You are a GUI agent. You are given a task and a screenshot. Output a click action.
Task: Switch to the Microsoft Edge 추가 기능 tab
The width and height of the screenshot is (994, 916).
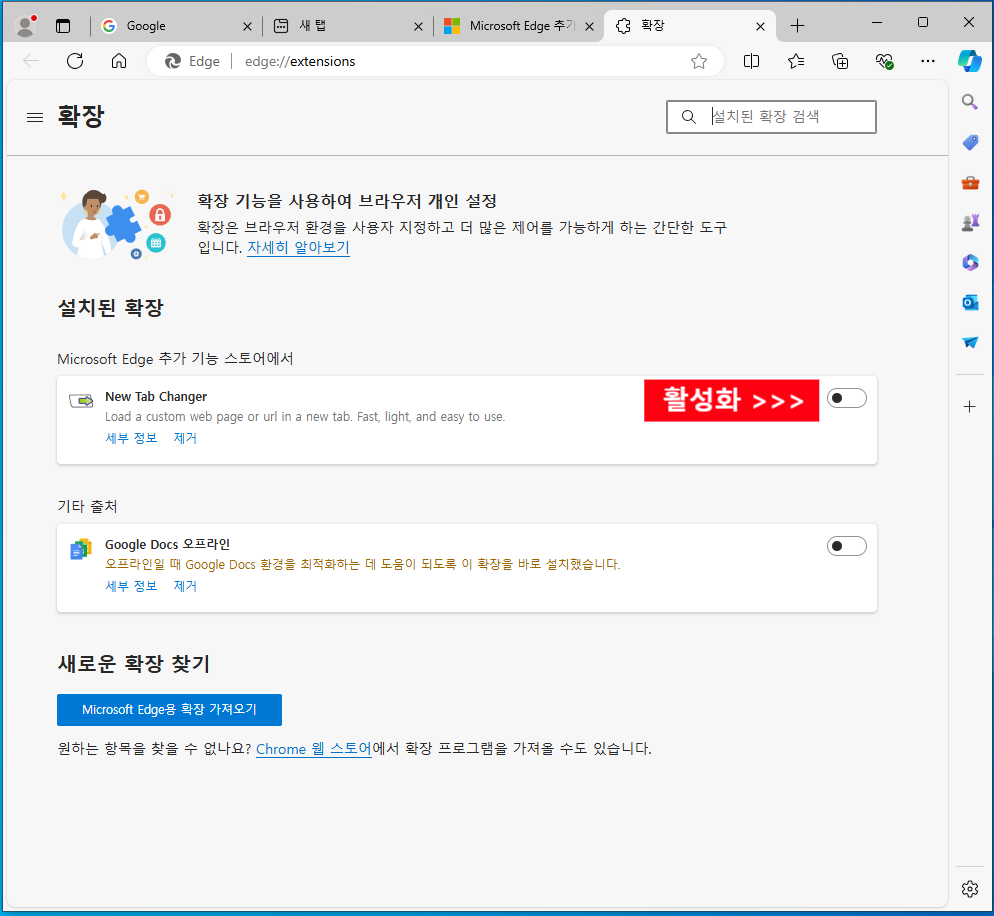click(519, 26)
